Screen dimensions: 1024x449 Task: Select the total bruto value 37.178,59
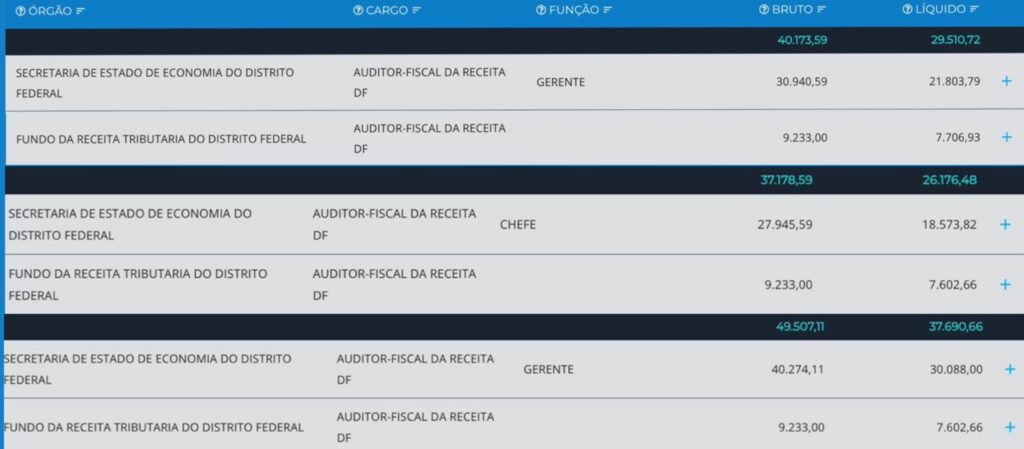click(x=787, y=180)
